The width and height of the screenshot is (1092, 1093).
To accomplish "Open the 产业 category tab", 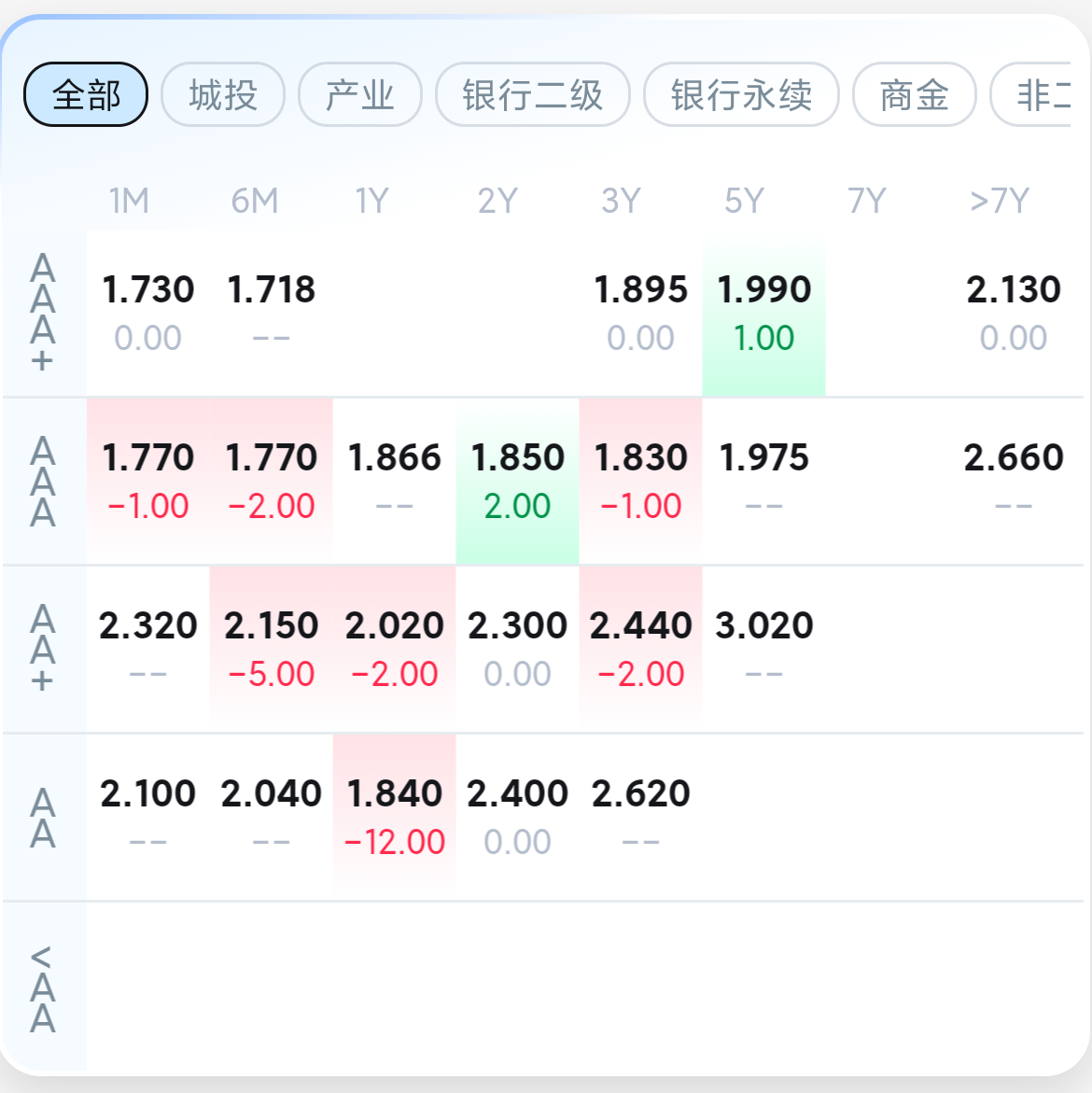I will point(359,94).
